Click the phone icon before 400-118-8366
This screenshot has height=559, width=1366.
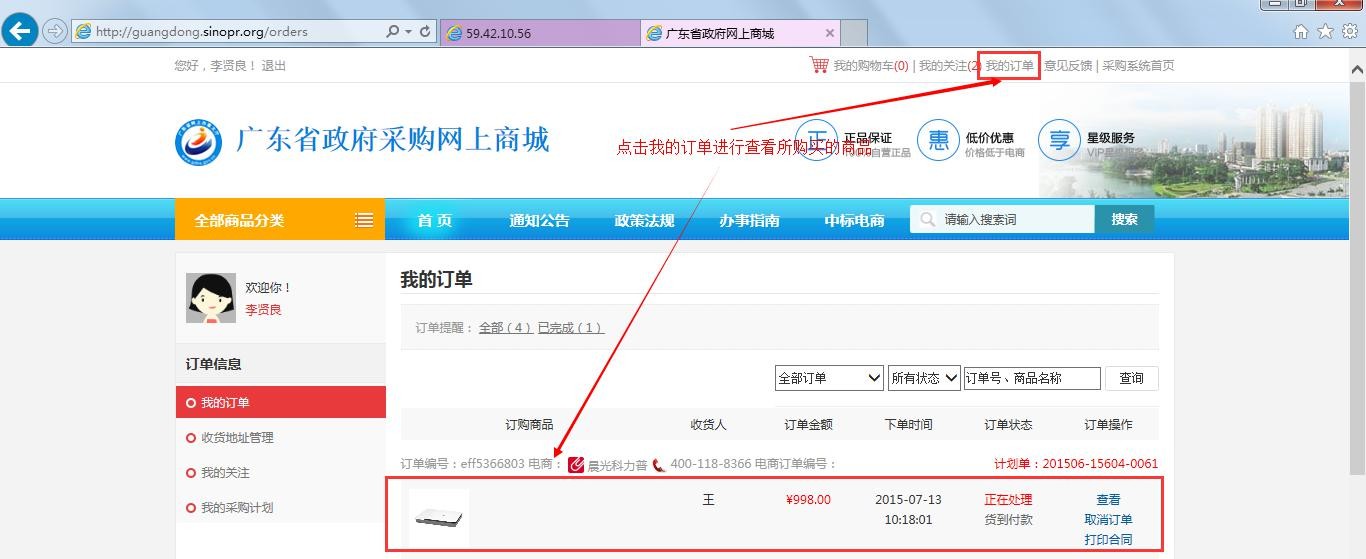click(x=659, y=465)
